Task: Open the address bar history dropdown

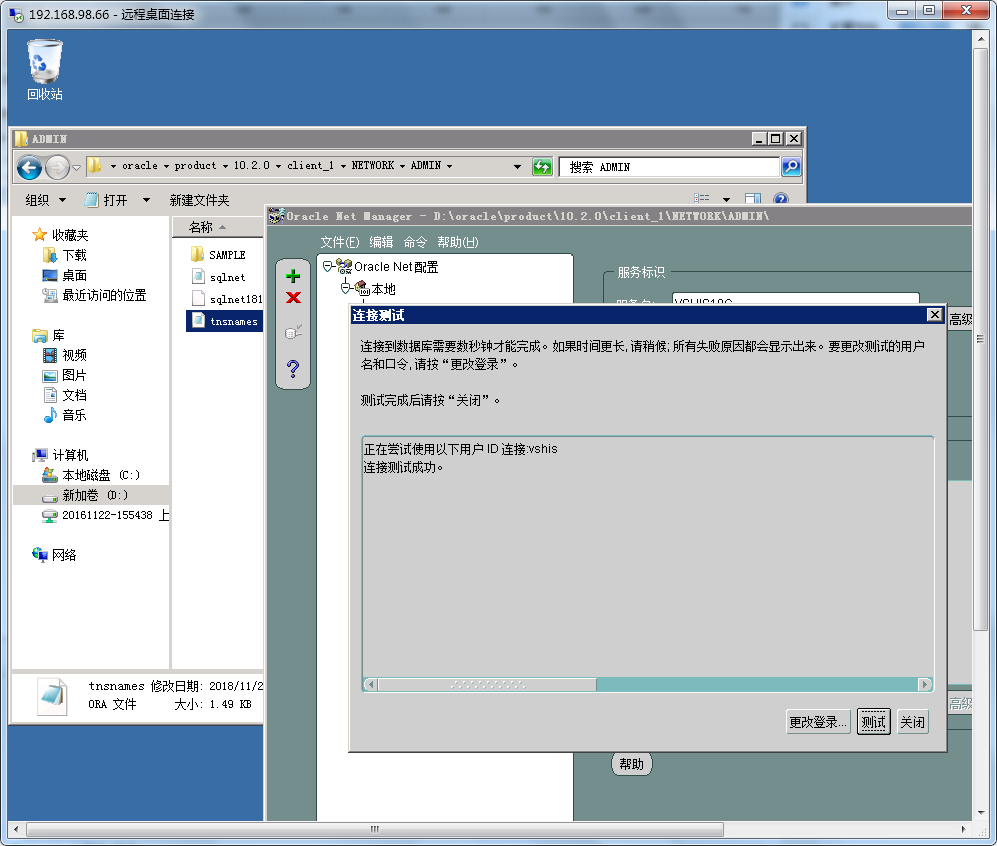Action: [518, 167]
